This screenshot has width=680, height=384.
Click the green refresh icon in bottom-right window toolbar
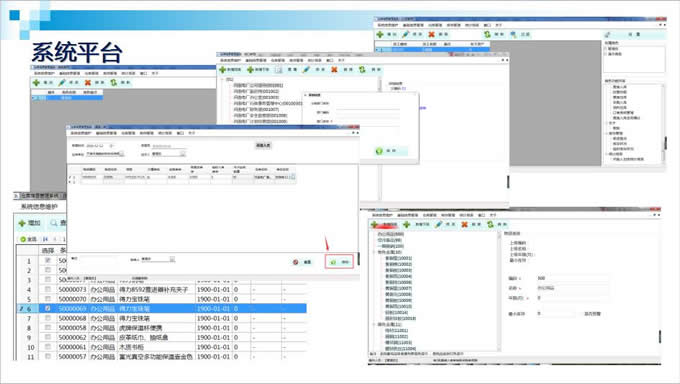click(x=490, y=224)
